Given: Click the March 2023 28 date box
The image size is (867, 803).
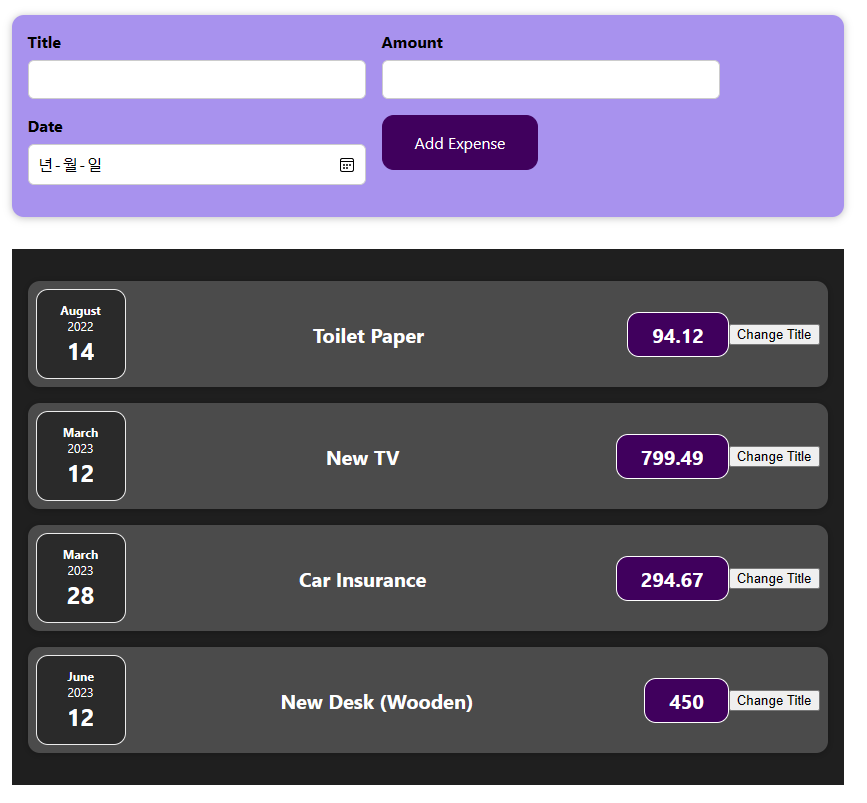Looking at the screenshot, I should 81,578.
